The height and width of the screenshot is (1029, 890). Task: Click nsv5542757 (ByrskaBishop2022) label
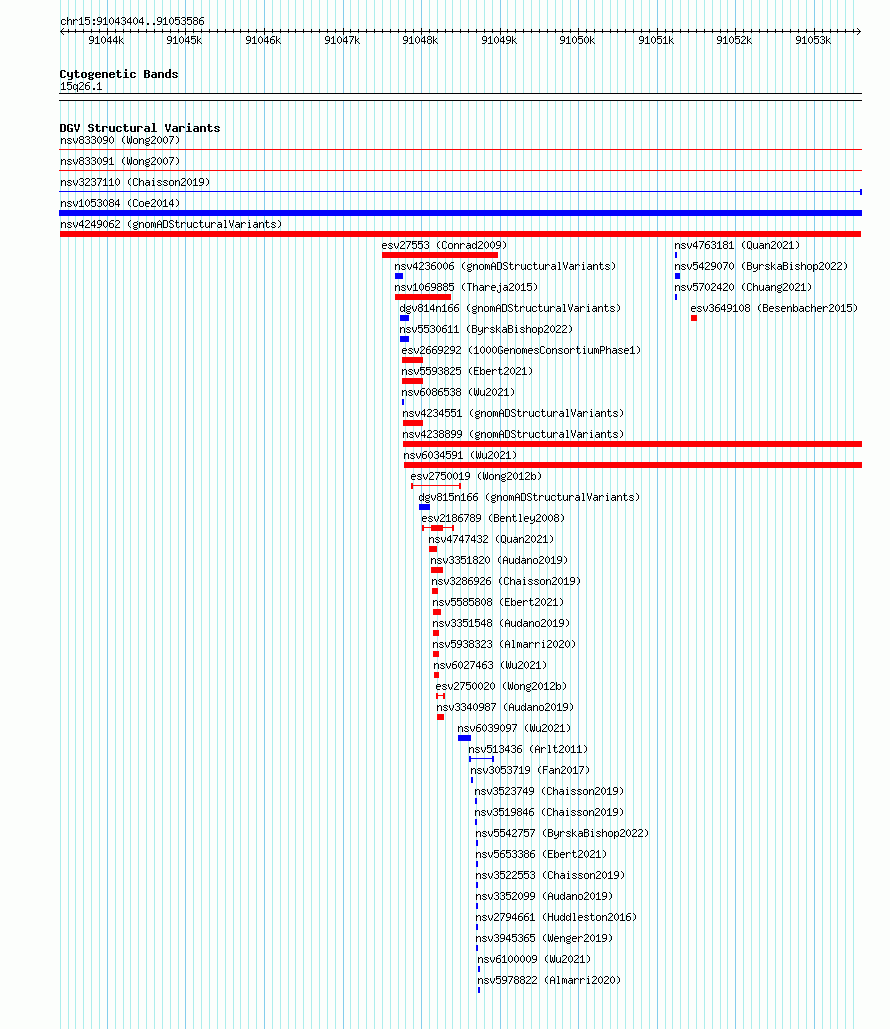point(562,833)
